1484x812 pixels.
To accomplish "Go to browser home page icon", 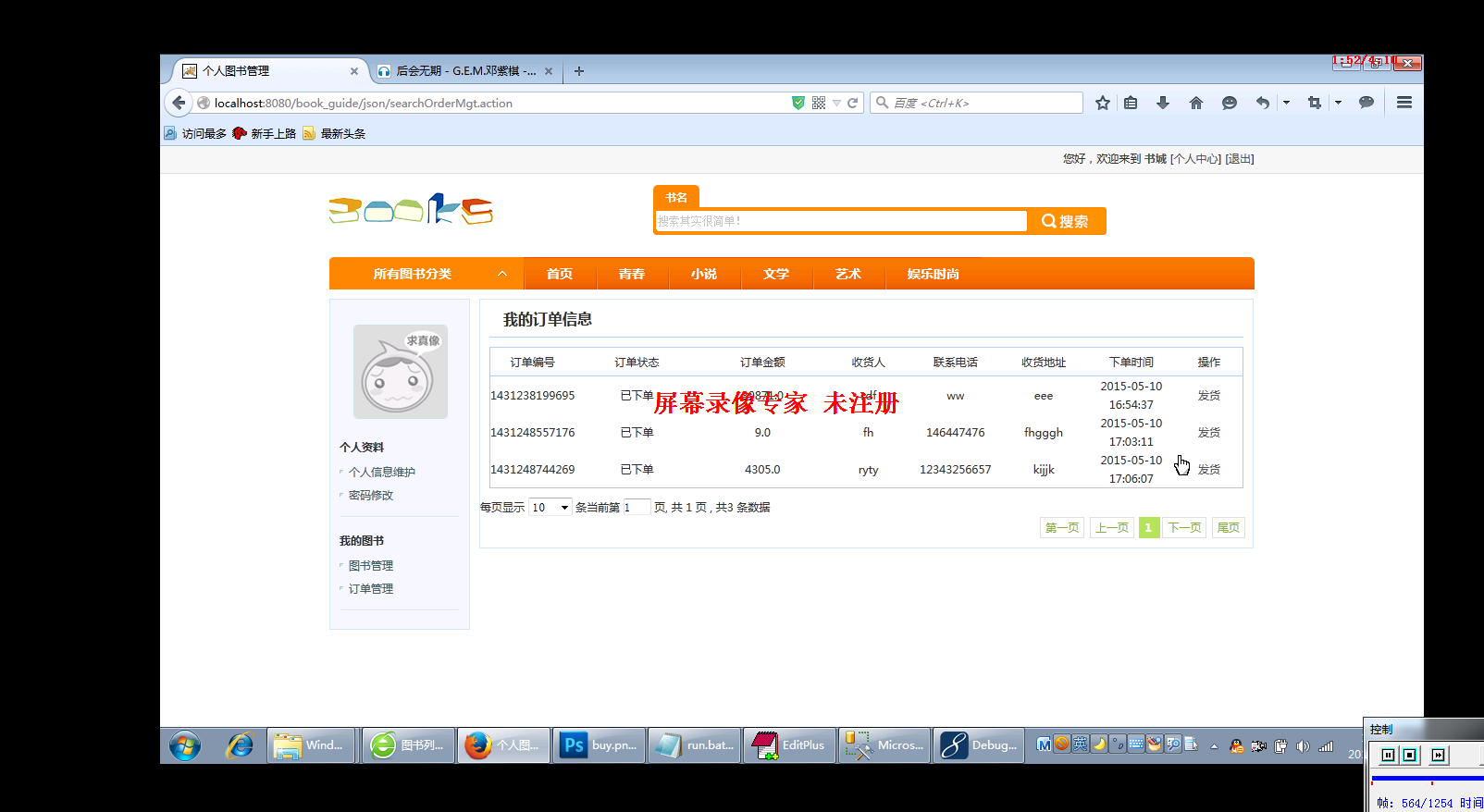I will point(1196,103).
